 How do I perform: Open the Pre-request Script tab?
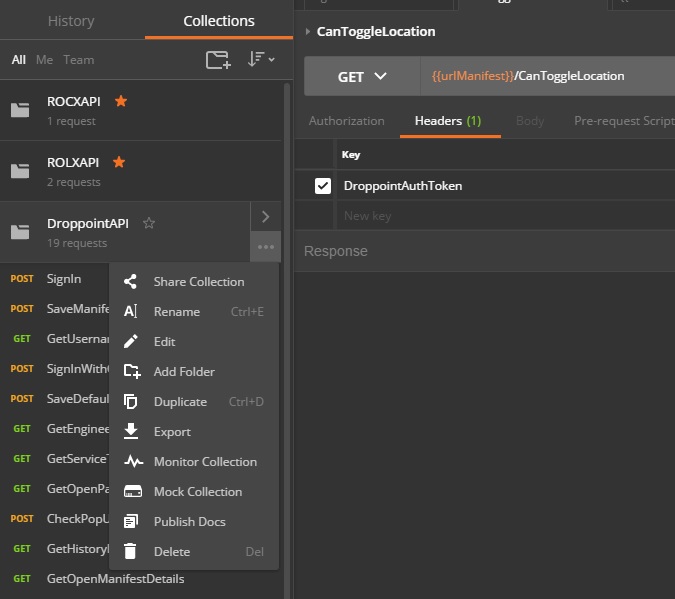[624, 121]
